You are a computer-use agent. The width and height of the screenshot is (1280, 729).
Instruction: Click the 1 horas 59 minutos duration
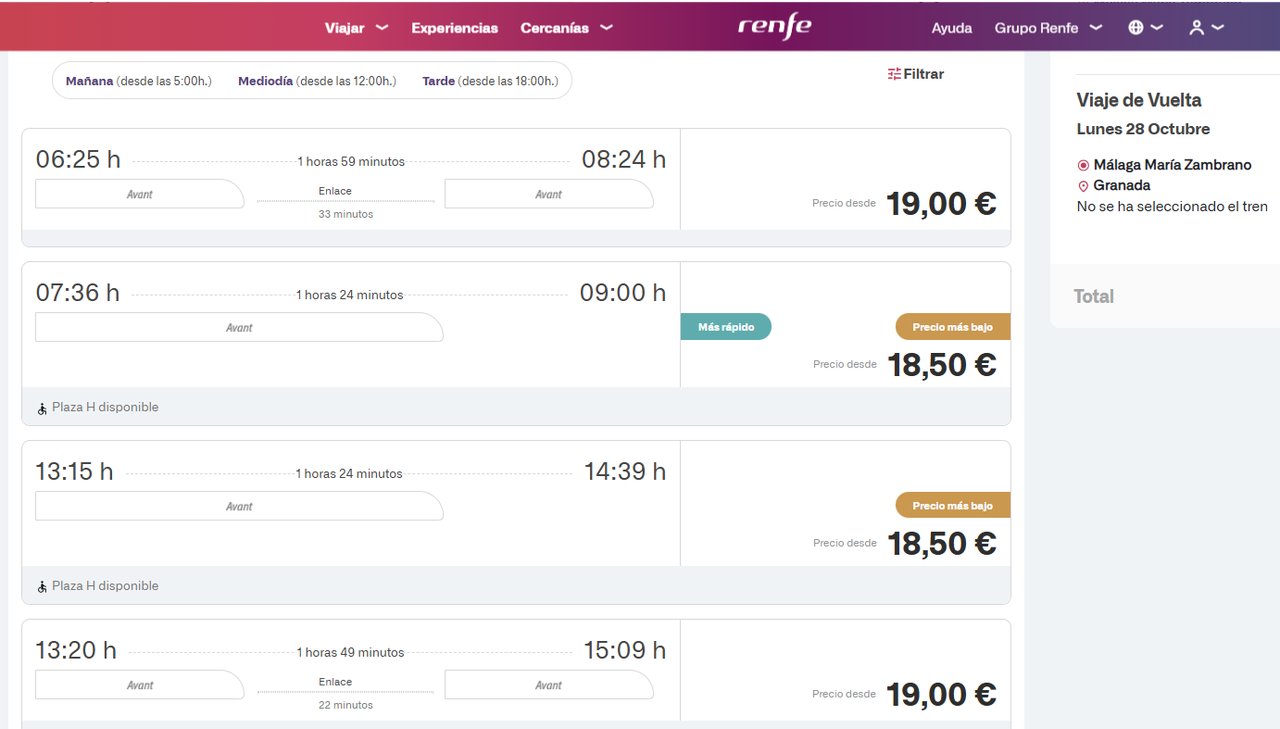(351, 162)
